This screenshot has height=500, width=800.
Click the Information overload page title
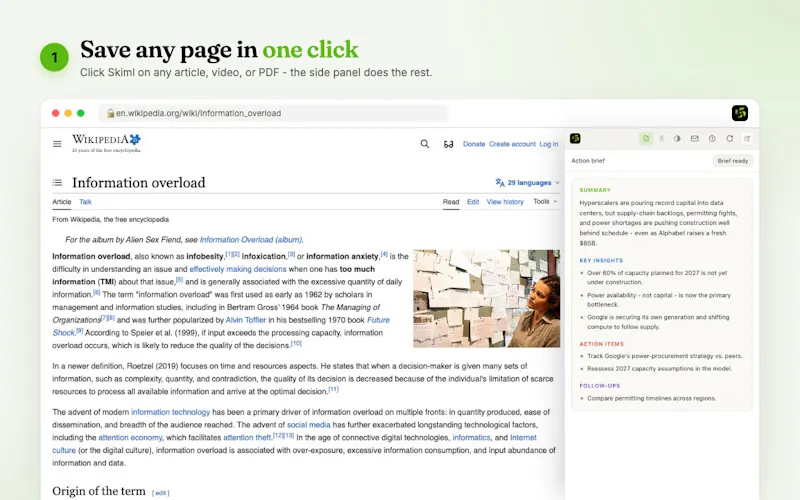pyautogui.click(x=138, y=183)
